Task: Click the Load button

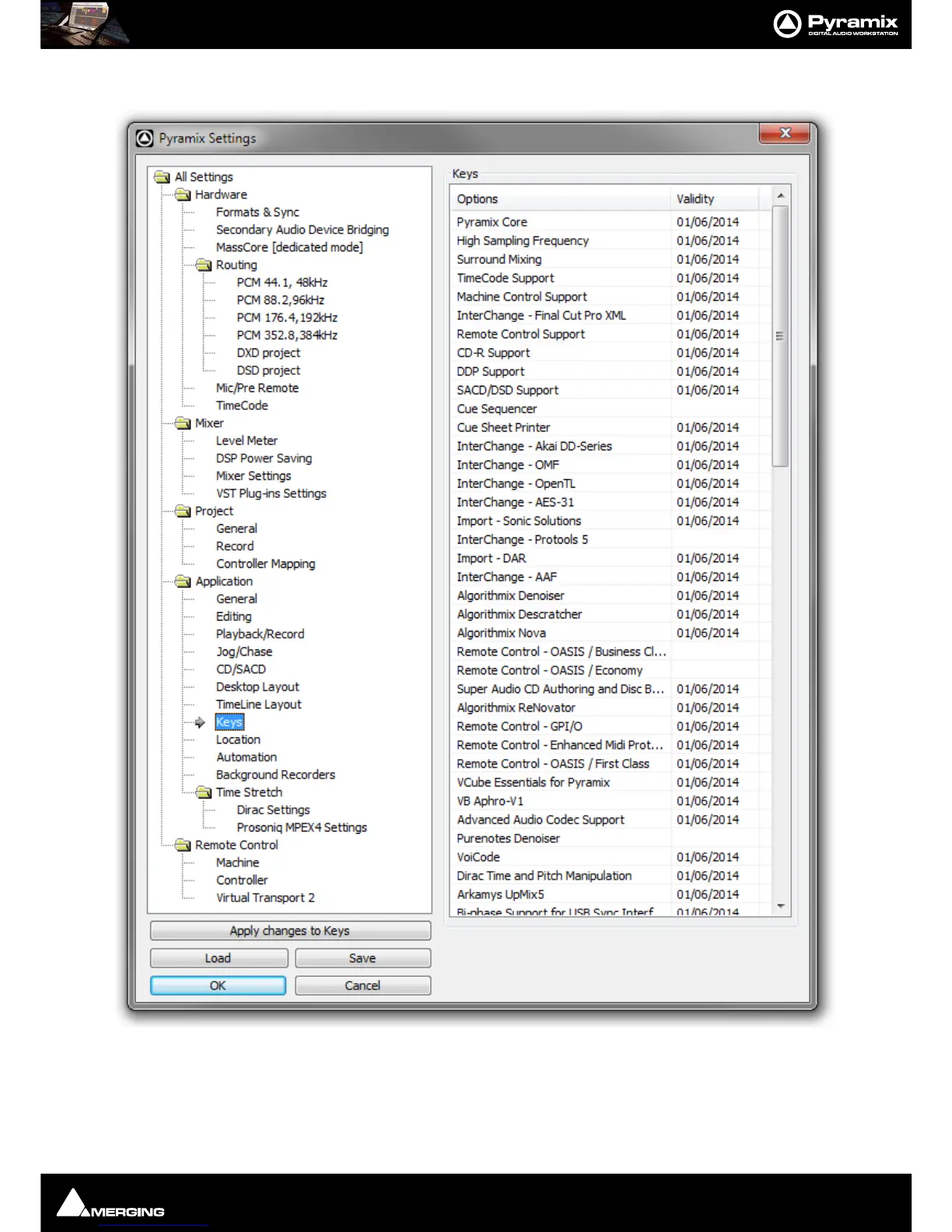Action: click(219, 958)
